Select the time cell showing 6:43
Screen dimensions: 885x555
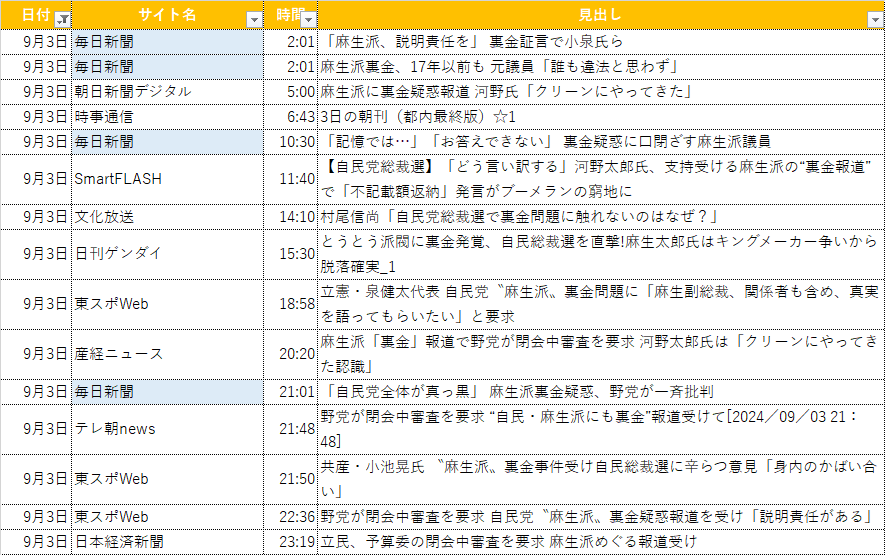pos(292,116)
